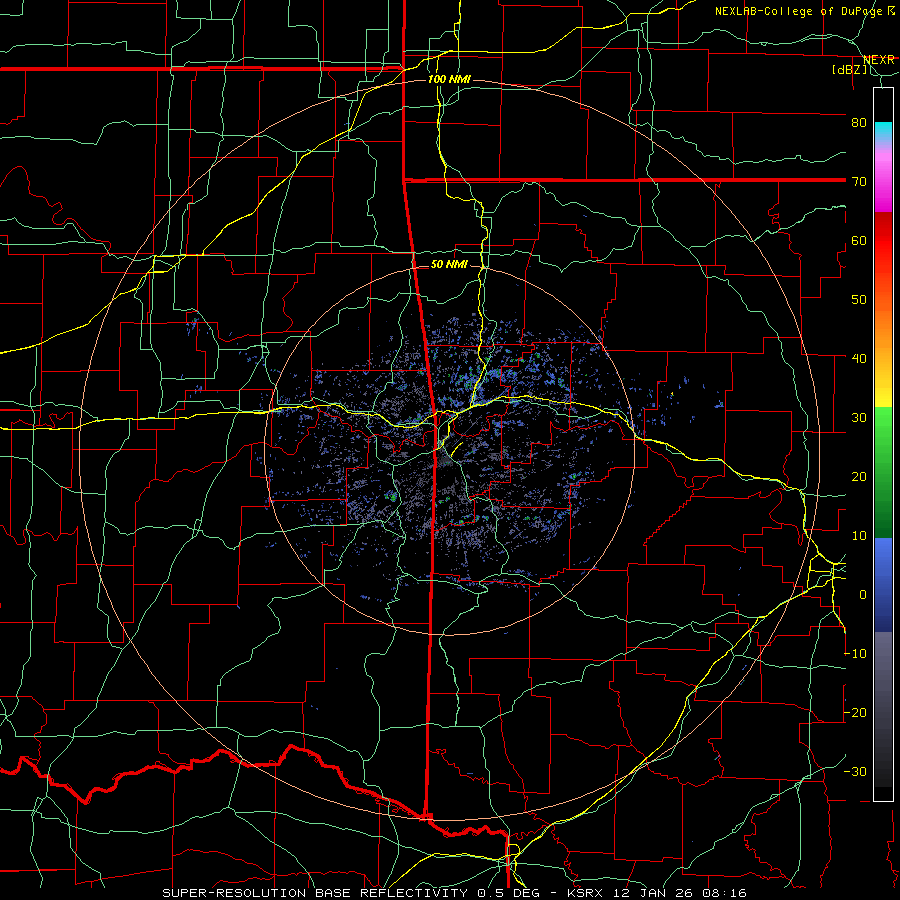Click the cyan top of the color bar
The width and height of the screenshot is (900, 900).
click(x=883, y=132)
